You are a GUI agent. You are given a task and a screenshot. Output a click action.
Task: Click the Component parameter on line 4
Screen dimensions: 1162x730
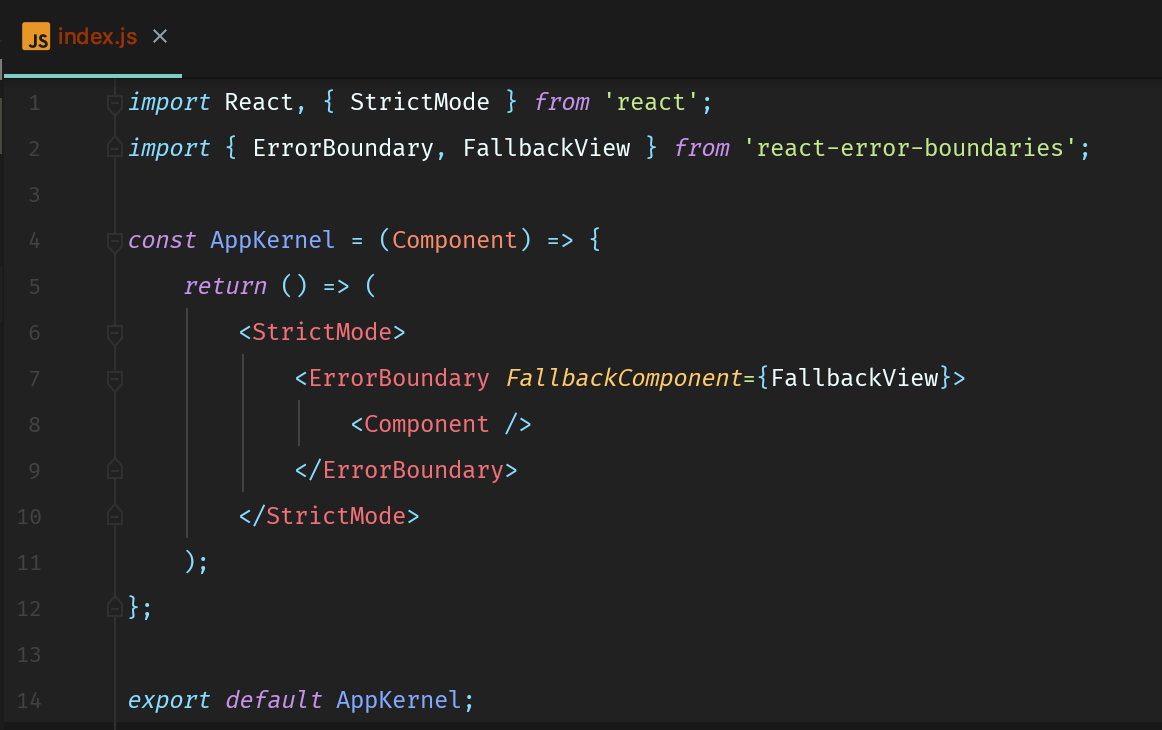coord(454,240)
